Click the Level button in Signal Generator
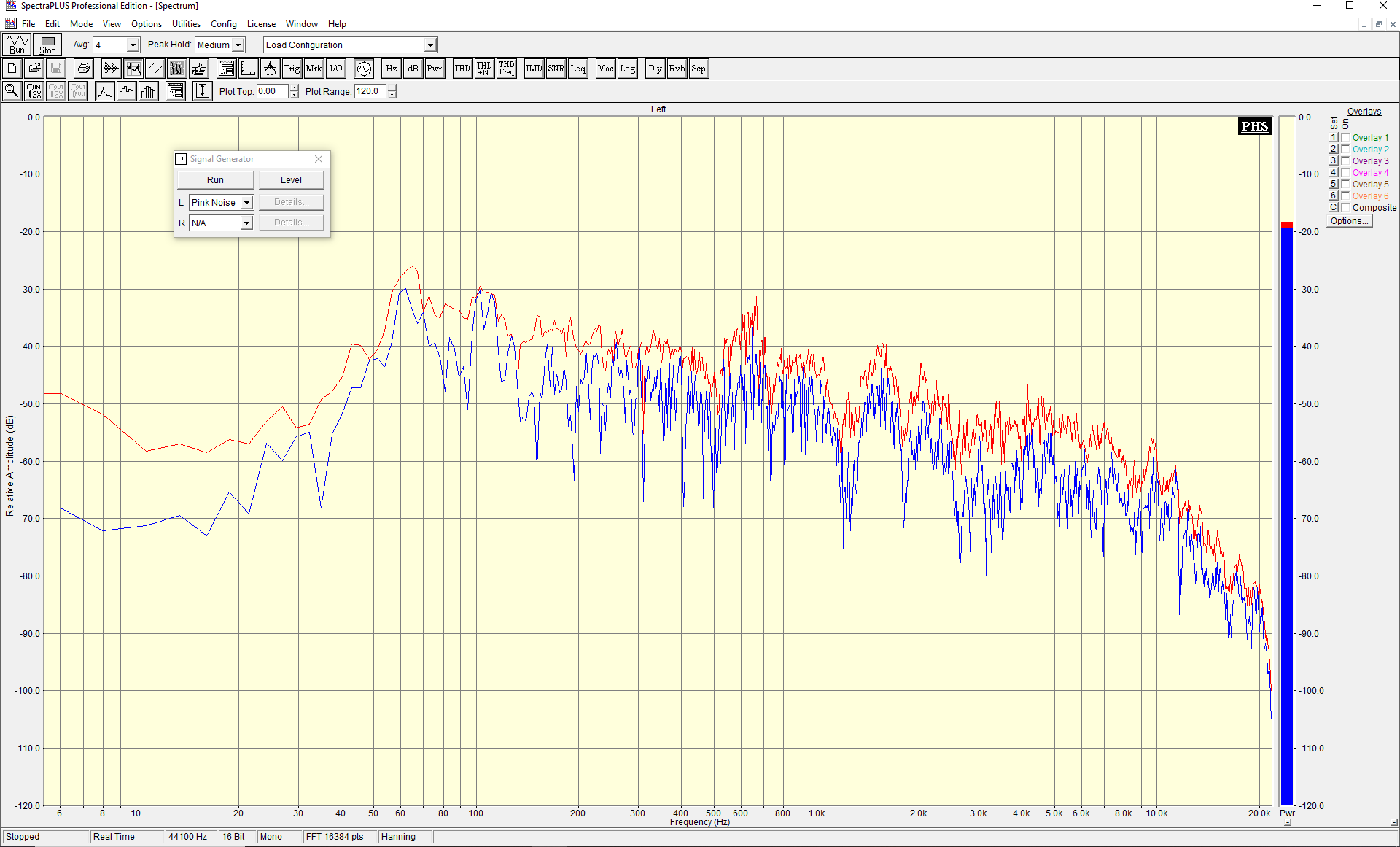 (291, 180)
